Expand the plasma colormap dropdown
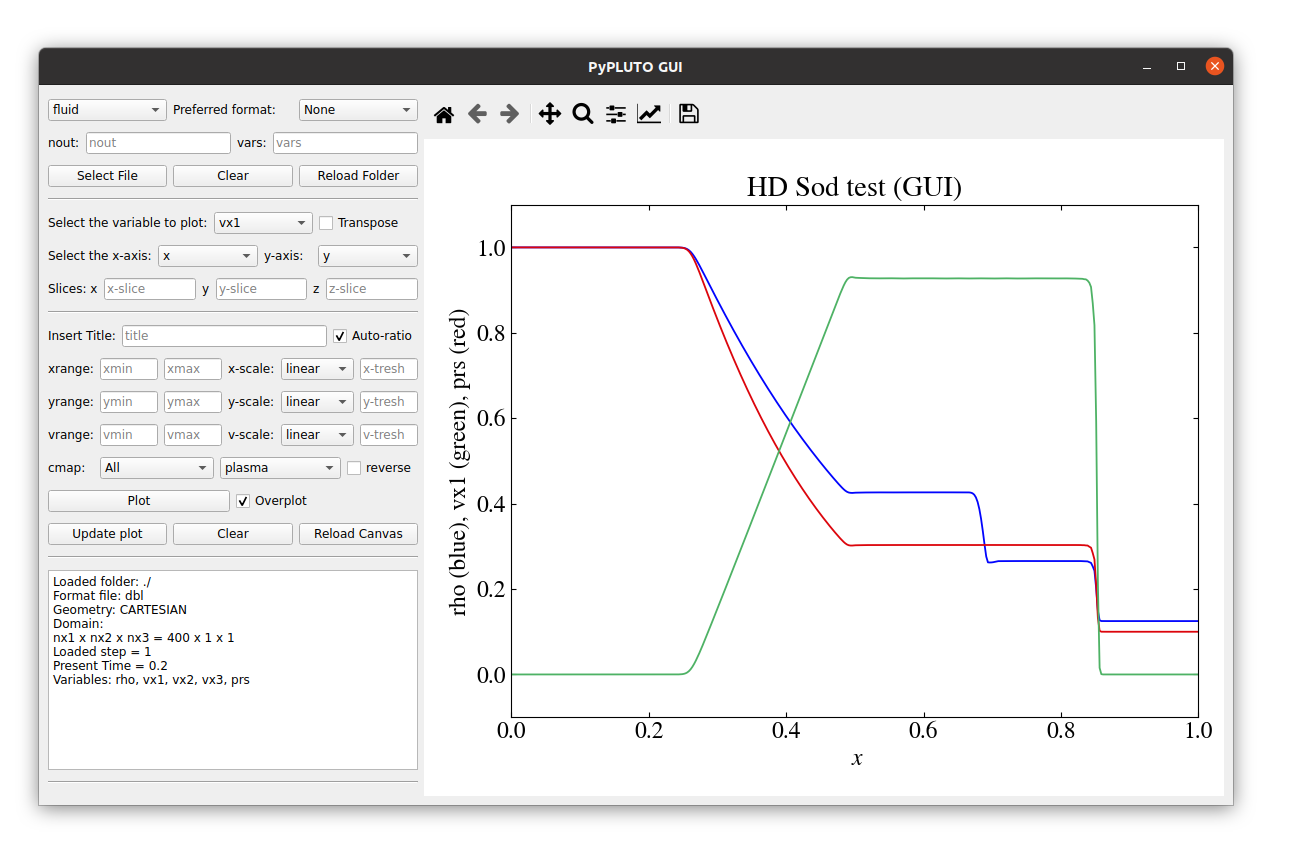Viewport: 1289px width, 857px height. pyautogui.click(x=280, y=468)
